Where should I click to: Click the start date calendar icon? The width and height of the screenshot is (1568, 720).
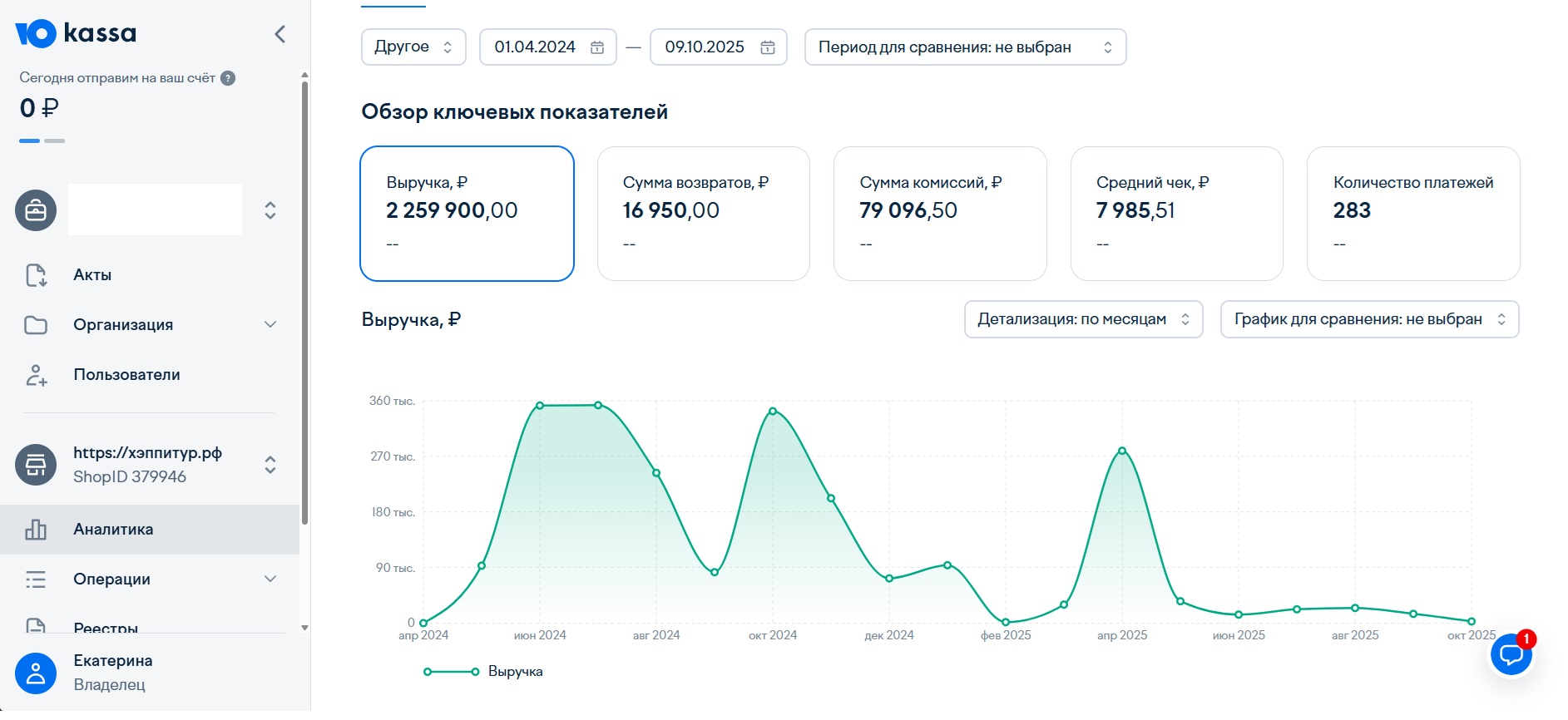(597, 47)
